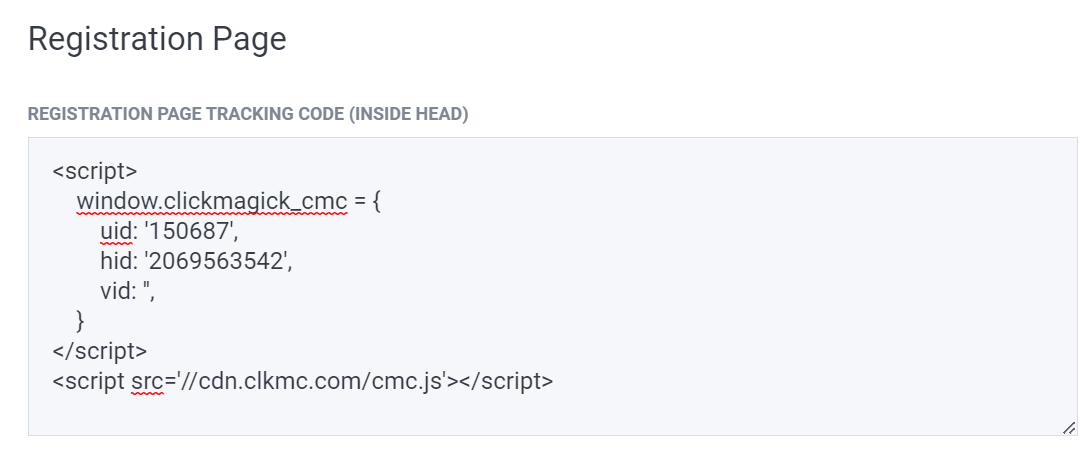Click the opening curly brace after equals sign
Viewport: 1091px width, 451px height.
click(376, 201)
